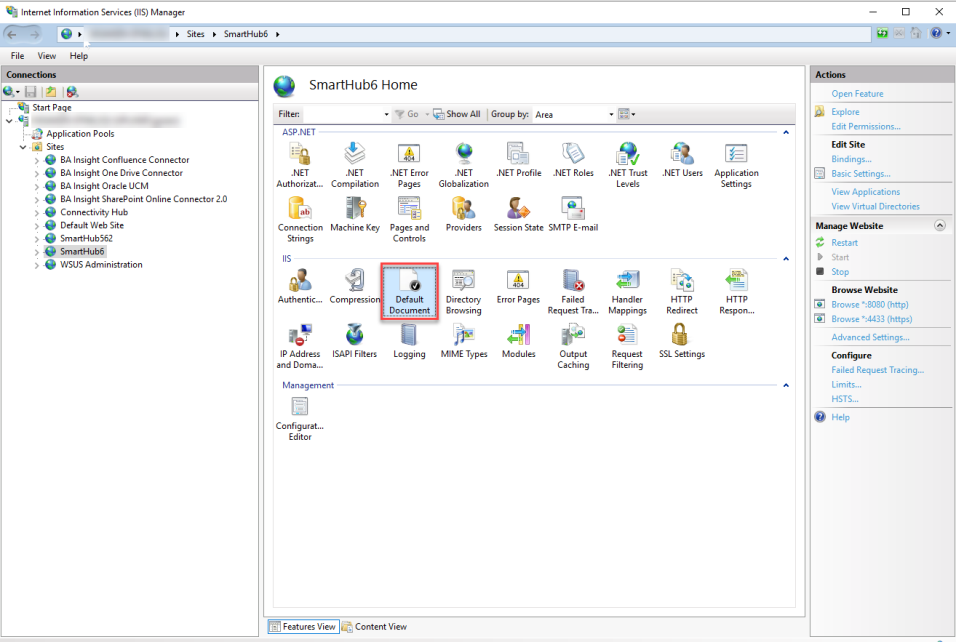
Task: Open the View menu
Action: [x=47, y=56]
